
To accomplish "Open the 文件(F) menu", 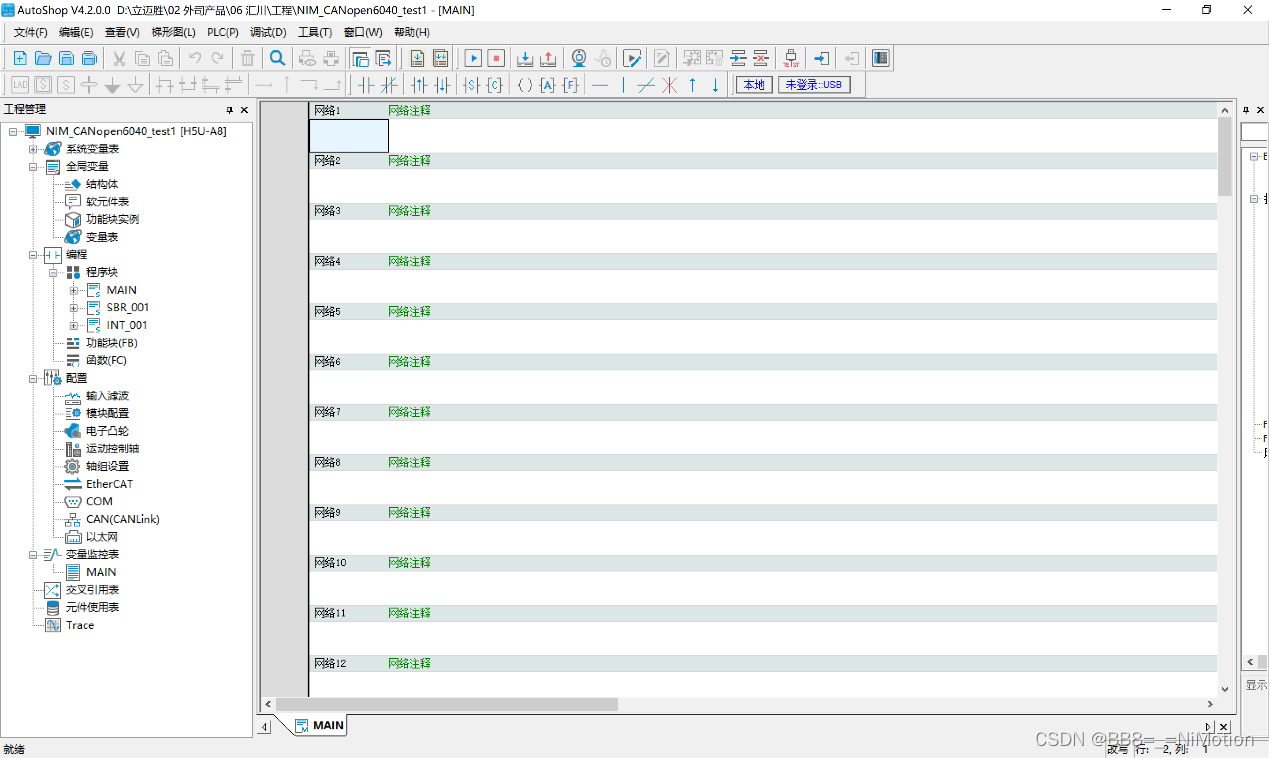I will point(30,32).
